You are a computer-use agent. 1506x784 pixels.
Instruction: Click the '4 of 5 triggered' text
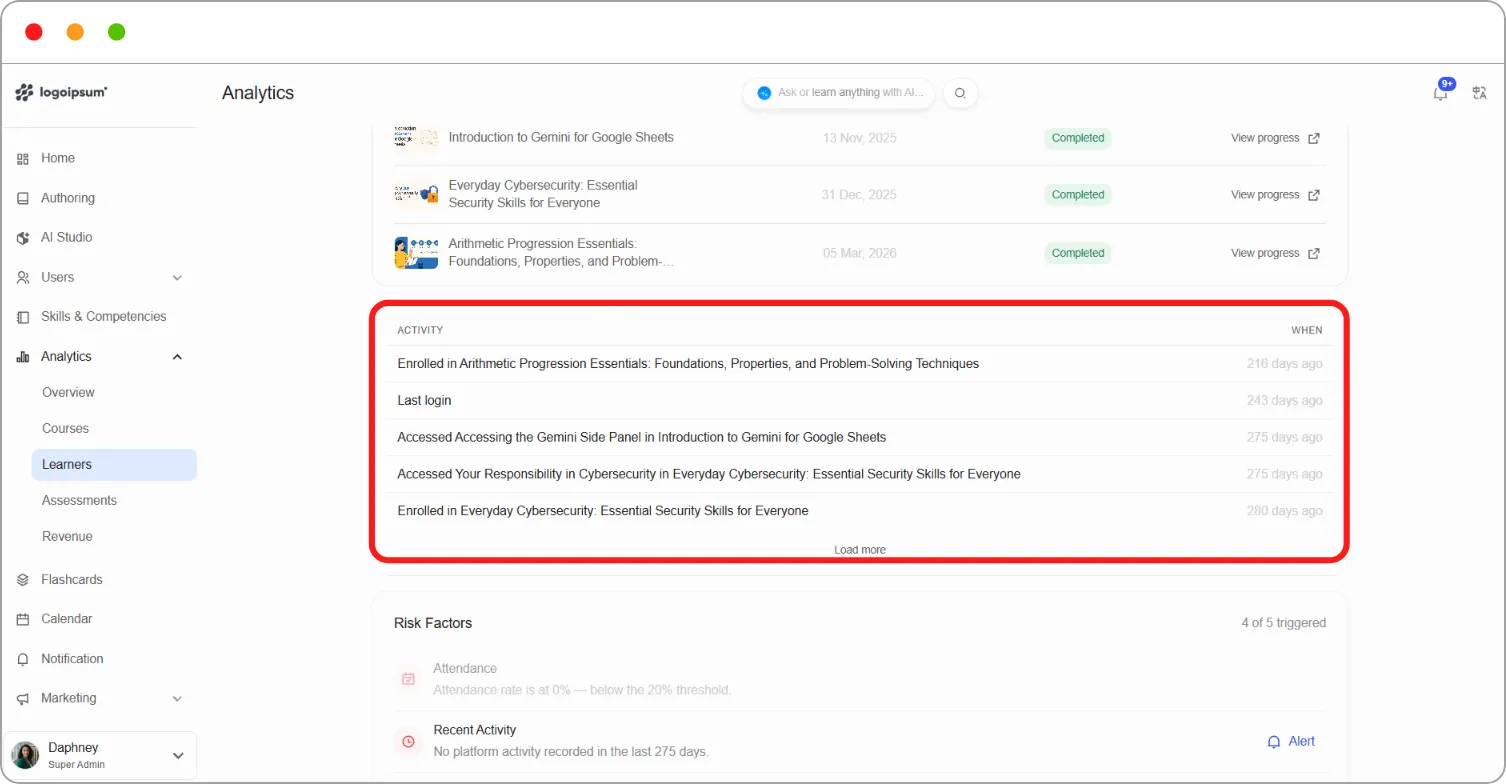(1284, 623)
